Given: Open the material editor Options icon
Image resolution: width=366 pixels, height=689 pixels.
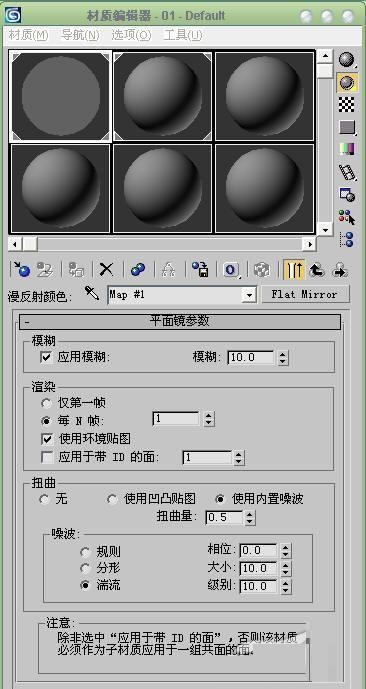Looking at the screenshot, I should point(347,194).
